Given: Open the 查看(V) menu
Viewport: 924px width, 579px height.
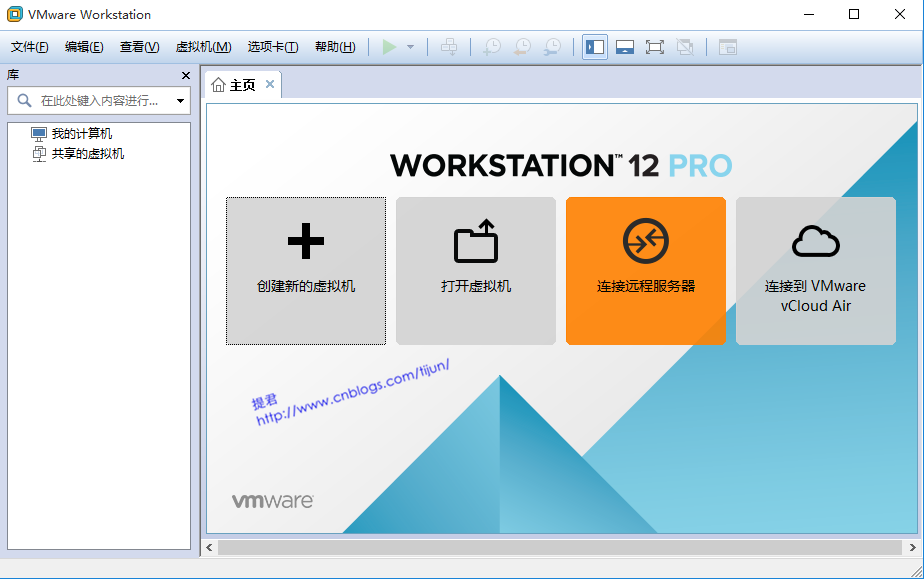Looking at the screenshot, I should tap(139, 47).
